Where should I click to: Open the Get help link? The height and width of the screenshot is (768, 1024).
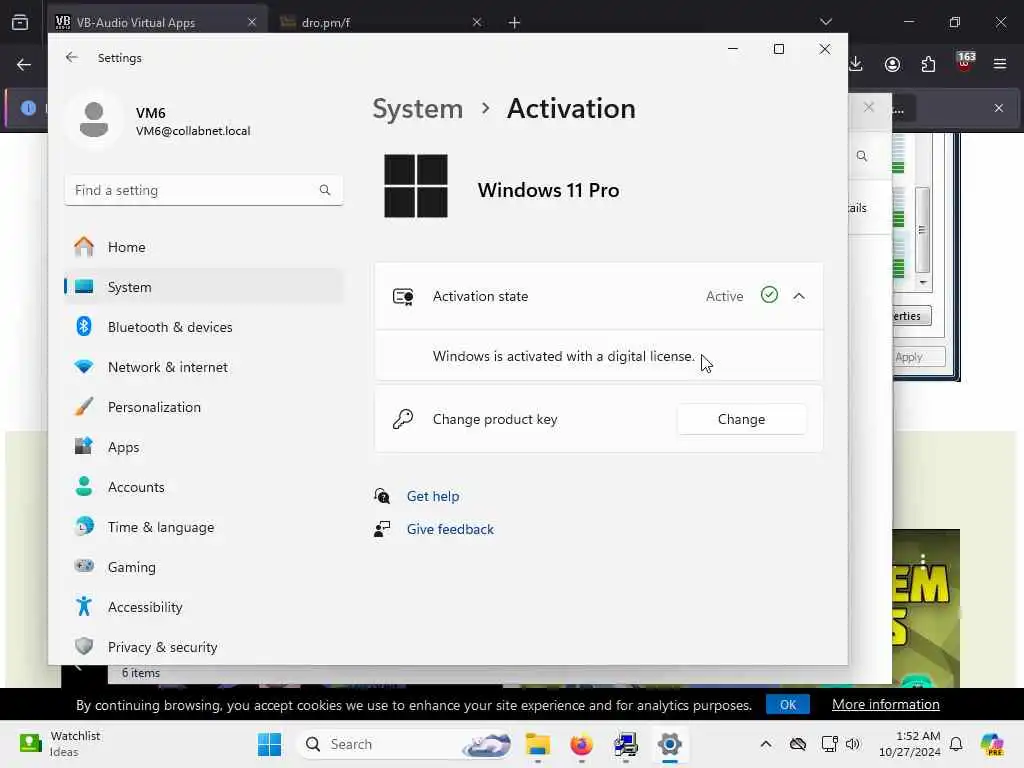coord(433,496)
